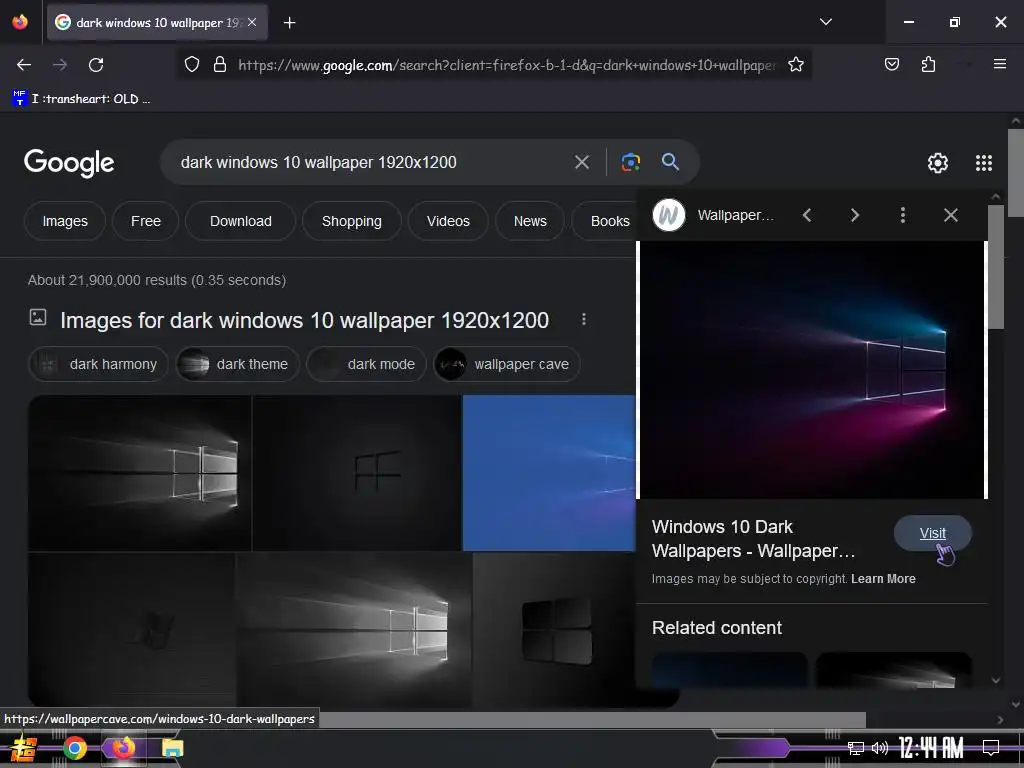The width and height of the screenshot is (1024, 768).
Task: Open more options beside Images heading
Action: coord(583,319)
